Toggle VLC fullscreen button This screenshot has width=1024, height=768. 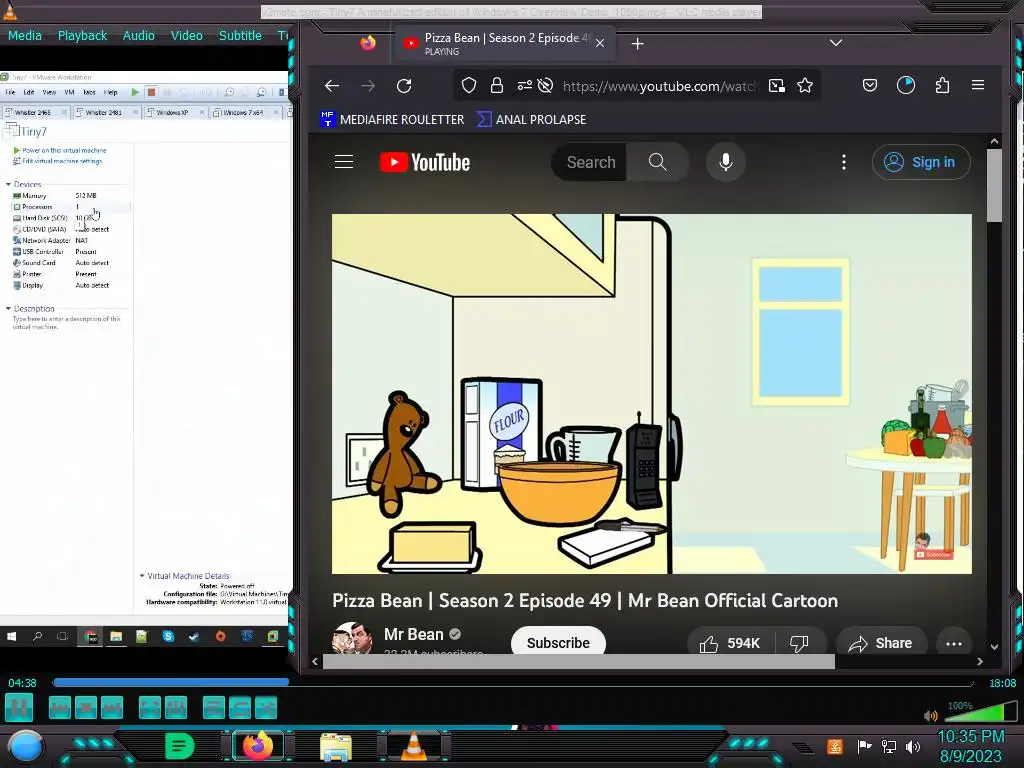[150, 707]
